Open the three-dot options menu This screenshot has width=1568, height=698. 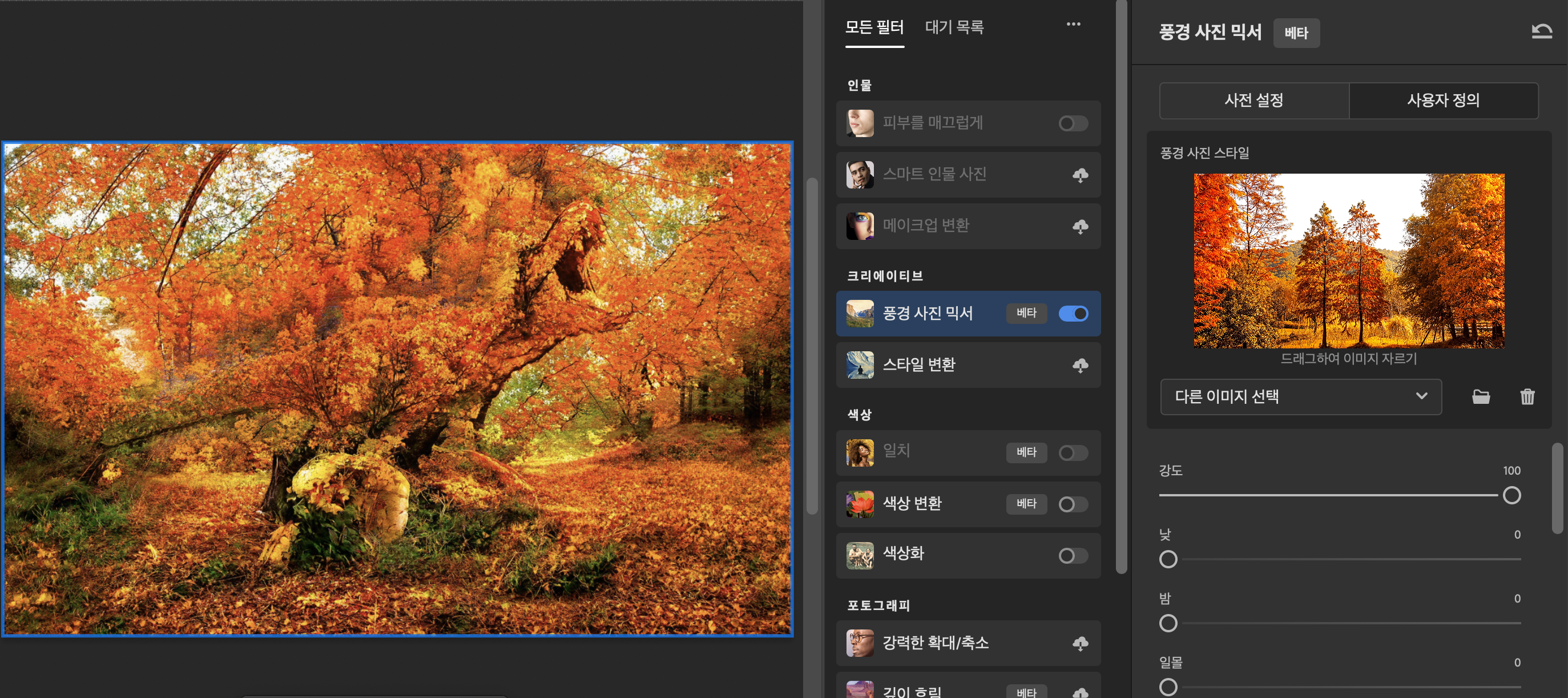pos(1073,25)
